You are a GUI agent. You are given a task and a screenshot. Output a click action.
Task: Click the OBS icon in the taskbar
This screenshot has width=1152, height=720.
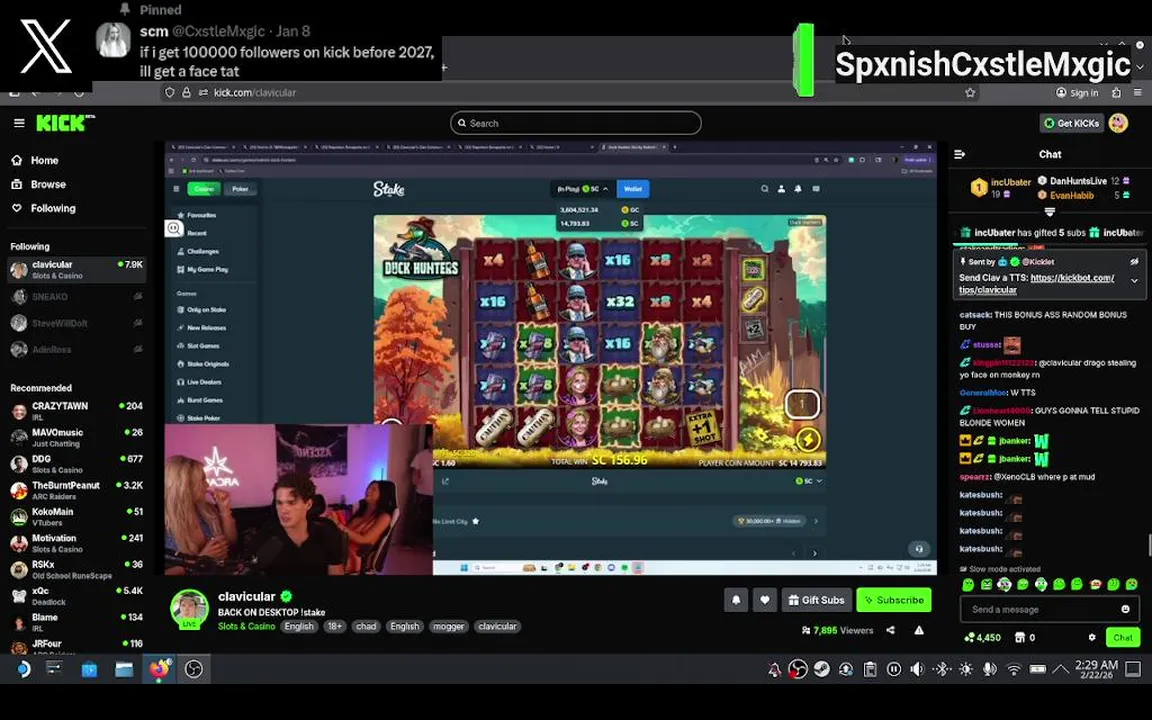pyautogui.click(x=193, y=669)
